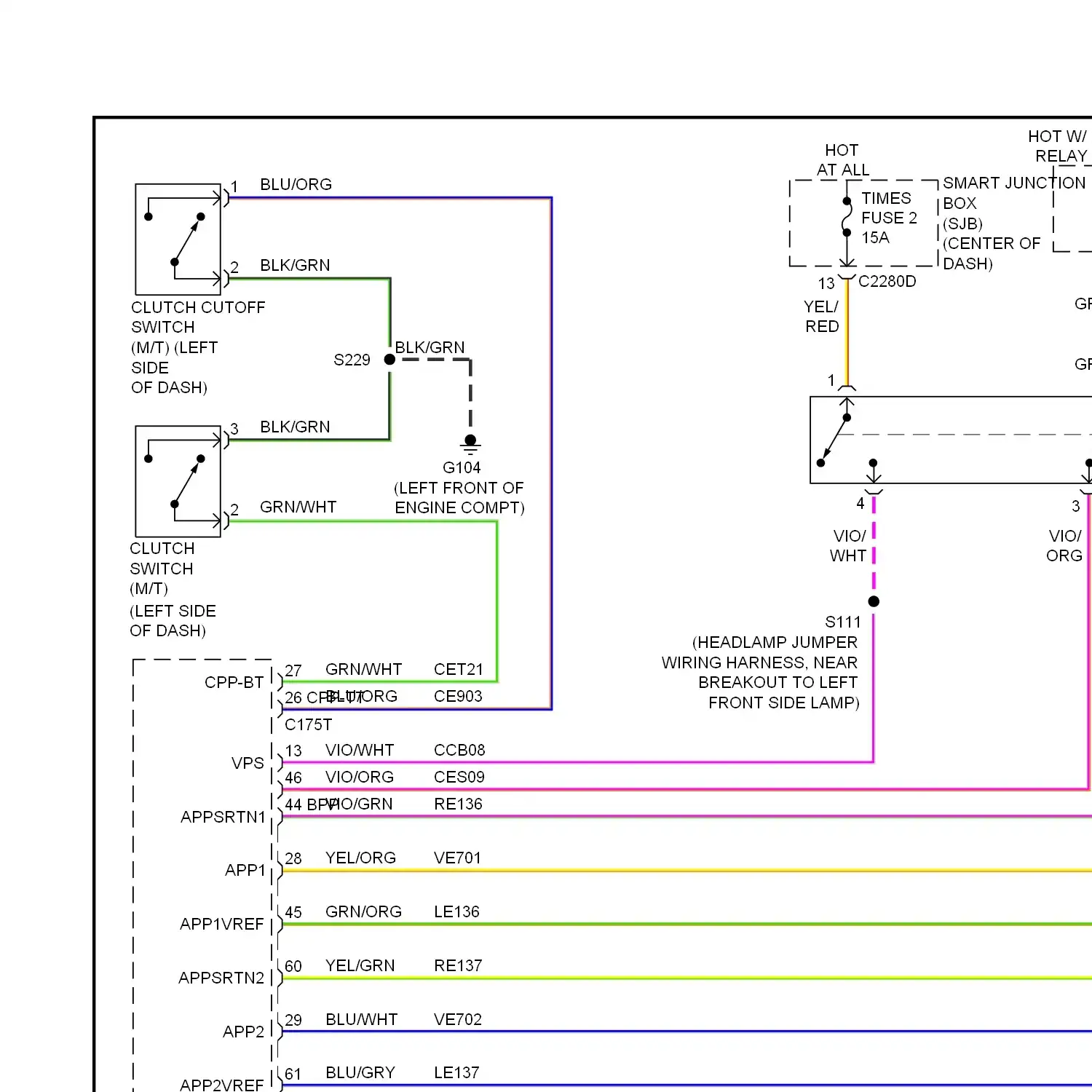Select the 'YEL/ORG' wire color label
The height and width of the screenshot is (1092, 1092).
(360, 858)
